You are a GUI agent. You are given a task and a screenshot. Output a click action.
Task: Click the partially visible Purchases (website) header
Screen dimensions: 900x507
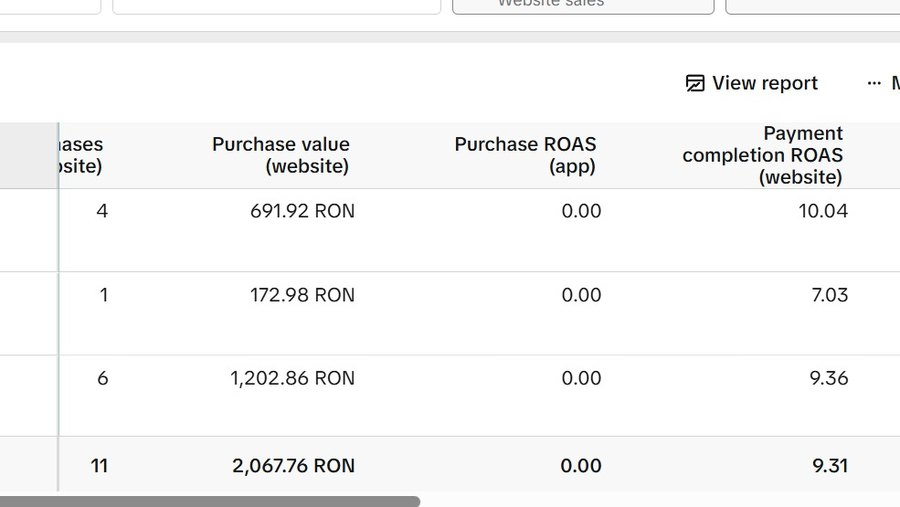pyautogui.click(x=81, y=155)
